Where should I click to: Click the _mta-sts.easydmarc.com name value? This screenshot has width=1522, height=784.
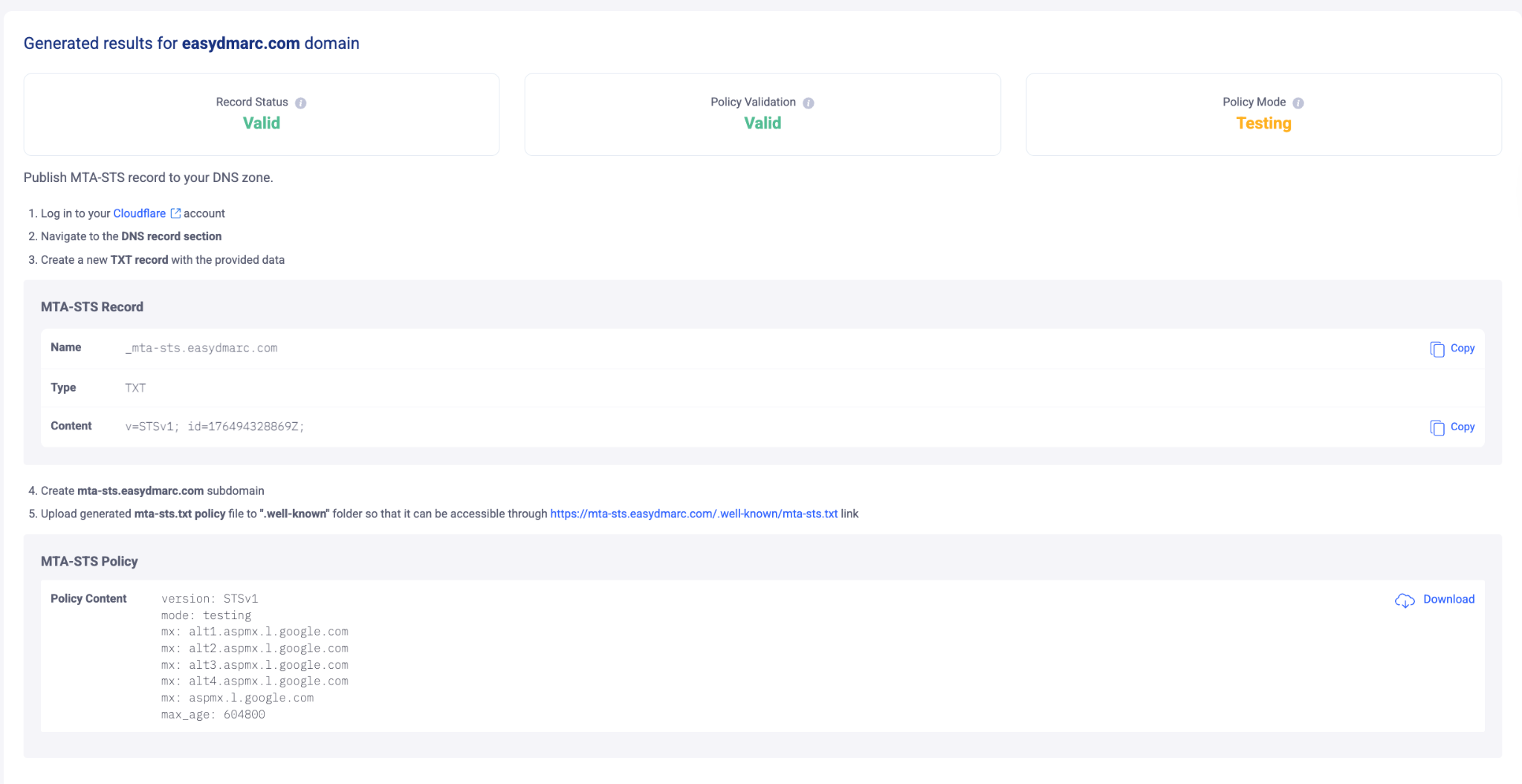[201, 349]
